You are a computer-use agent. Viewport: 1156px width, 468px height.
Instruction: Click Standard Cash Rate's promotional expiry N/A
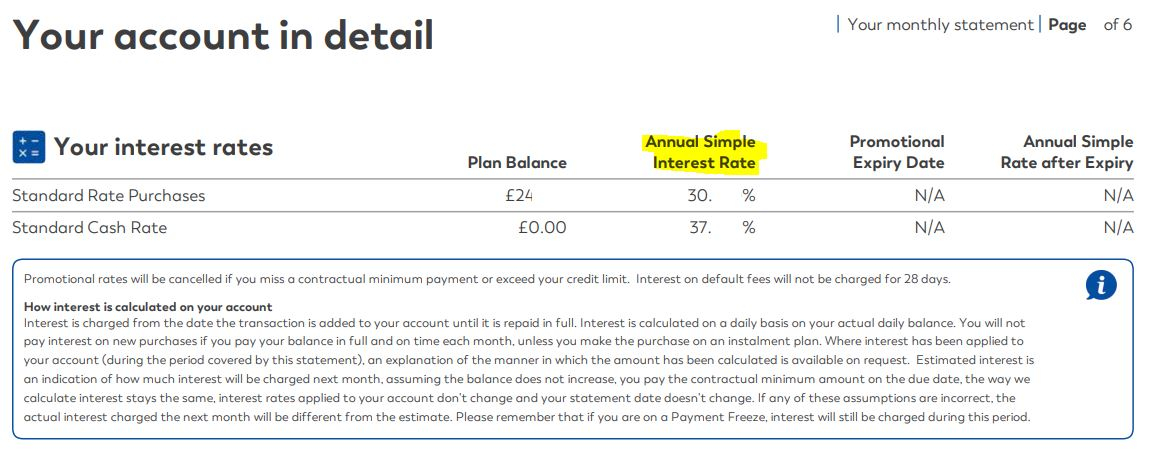929,228
